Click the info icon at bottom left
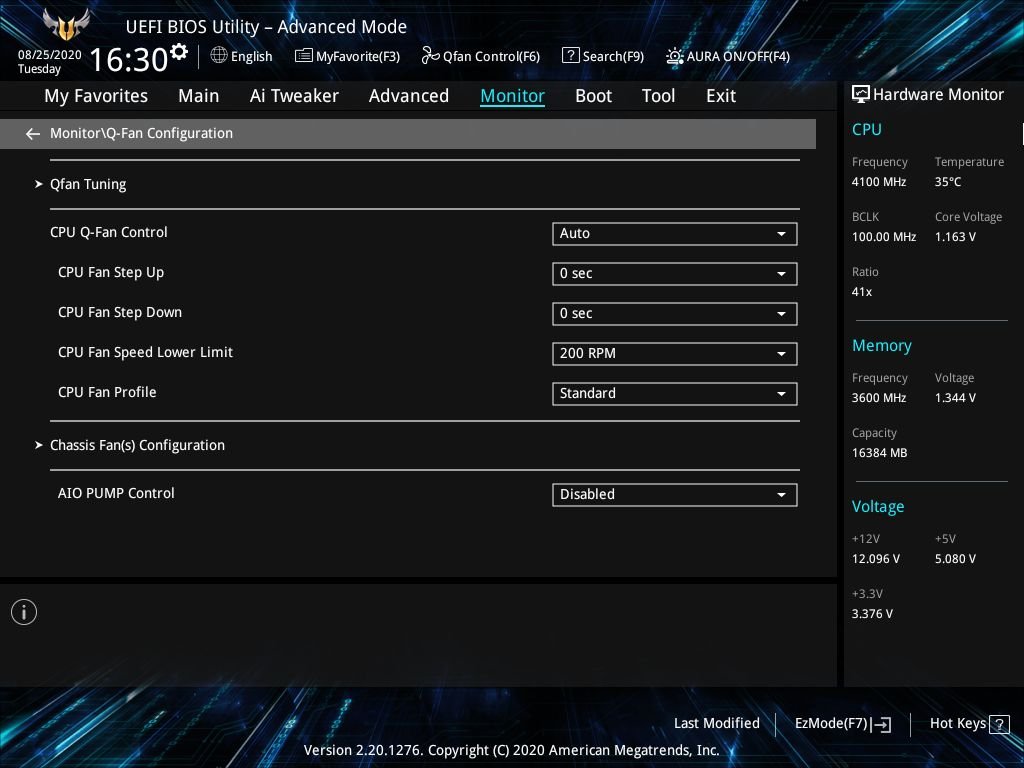The height and width of the screenshot is (768, 1024). (x=24, y=612)
